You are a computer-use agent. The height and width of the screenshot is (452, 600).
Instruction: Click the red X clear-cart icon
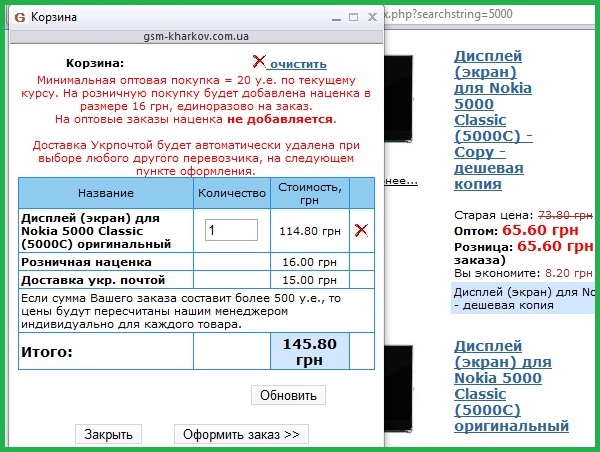click(x=259, y=62)
